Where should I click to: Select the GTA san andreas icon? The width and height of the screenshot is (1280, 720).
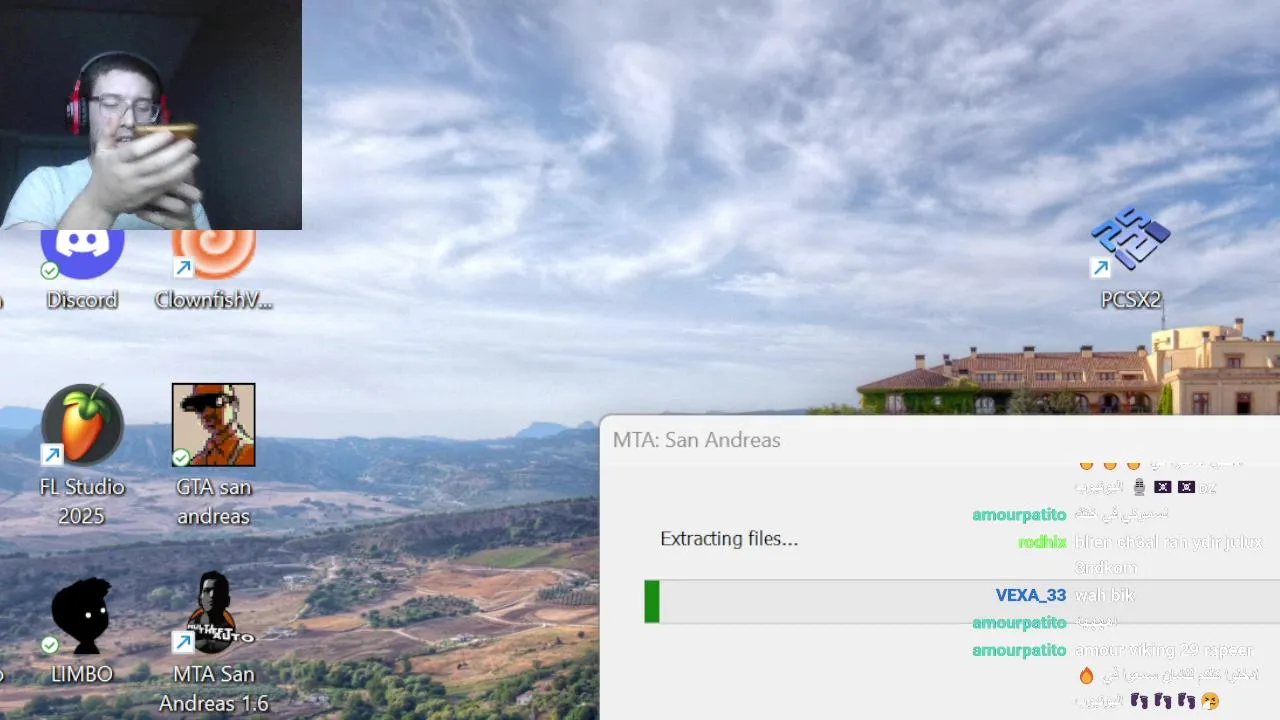[213, 425]
